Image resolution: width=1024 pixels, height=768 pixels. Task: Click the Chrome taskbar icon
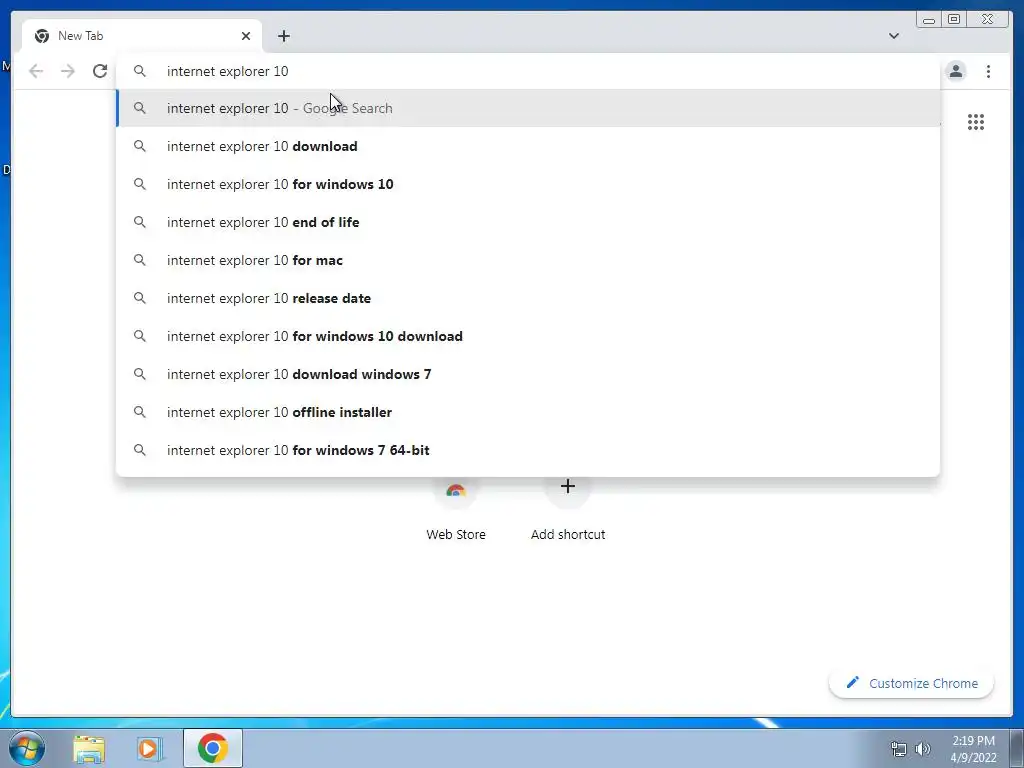click(213, 748)
